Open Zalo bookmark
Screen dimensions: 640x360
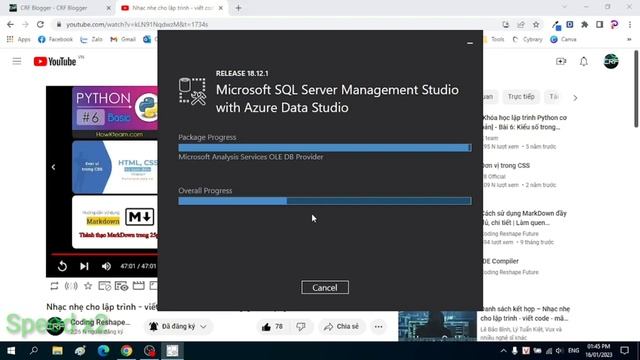click(91, 40)
